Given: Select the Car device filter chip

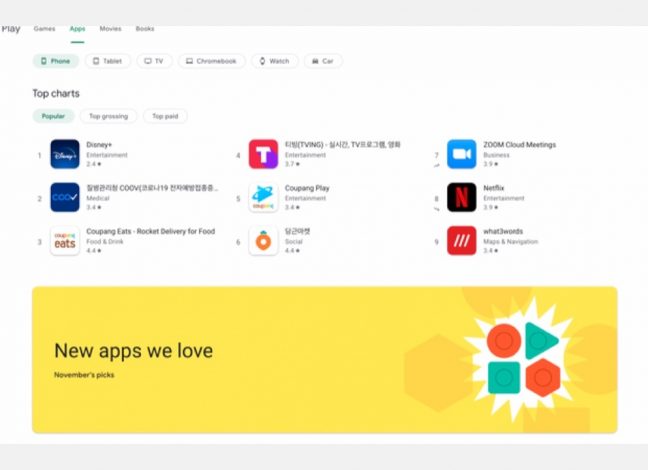Looking at the screenshot, I should 323,61.
